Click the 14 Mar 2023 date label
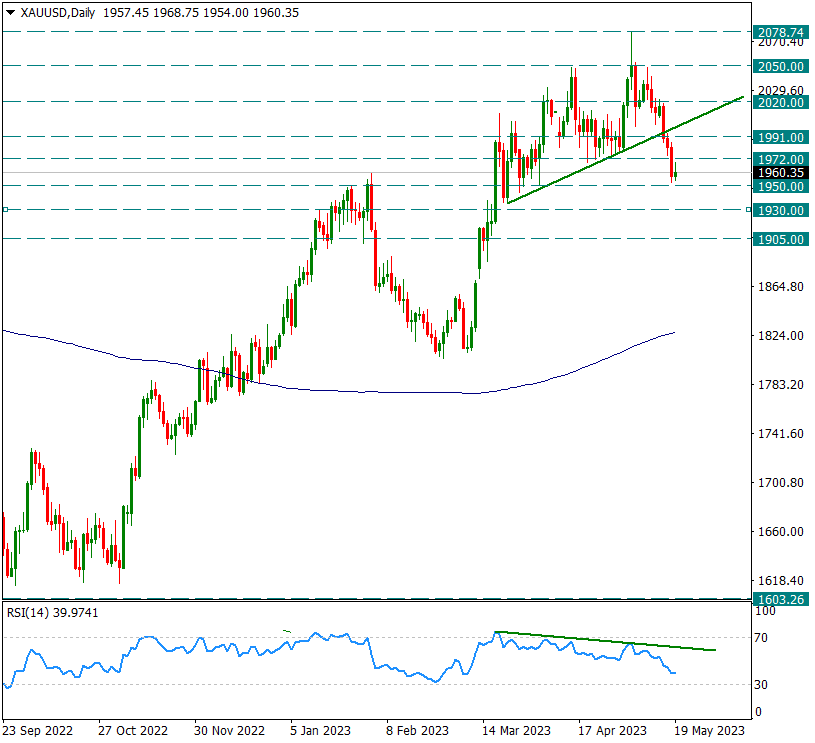815x743 pixels. (516, 731)
